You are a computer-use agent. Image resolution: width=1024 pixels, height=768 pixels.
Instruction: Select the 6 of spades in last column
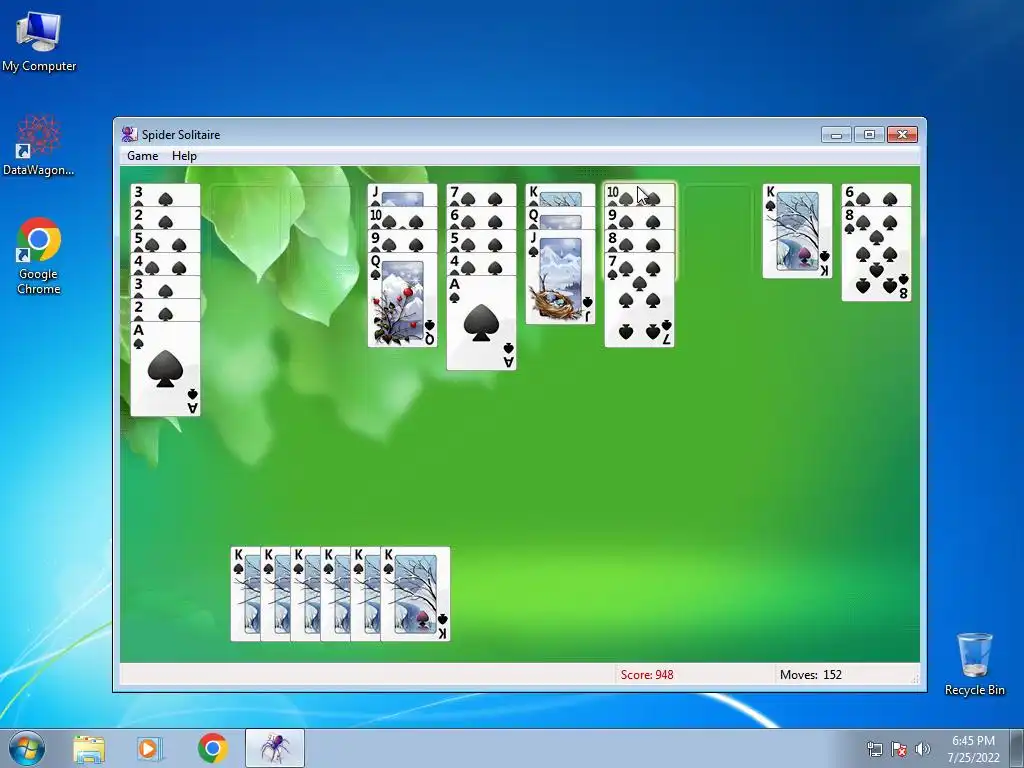[x=876, y=195]
